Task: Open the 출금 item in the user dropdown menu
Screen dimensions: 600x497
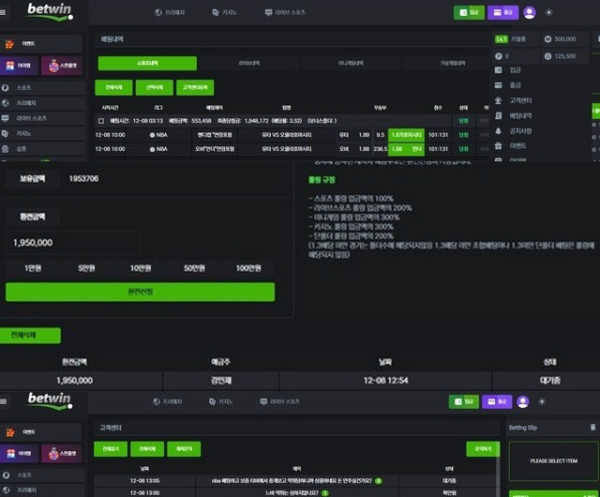Action: tap(515, 86)
